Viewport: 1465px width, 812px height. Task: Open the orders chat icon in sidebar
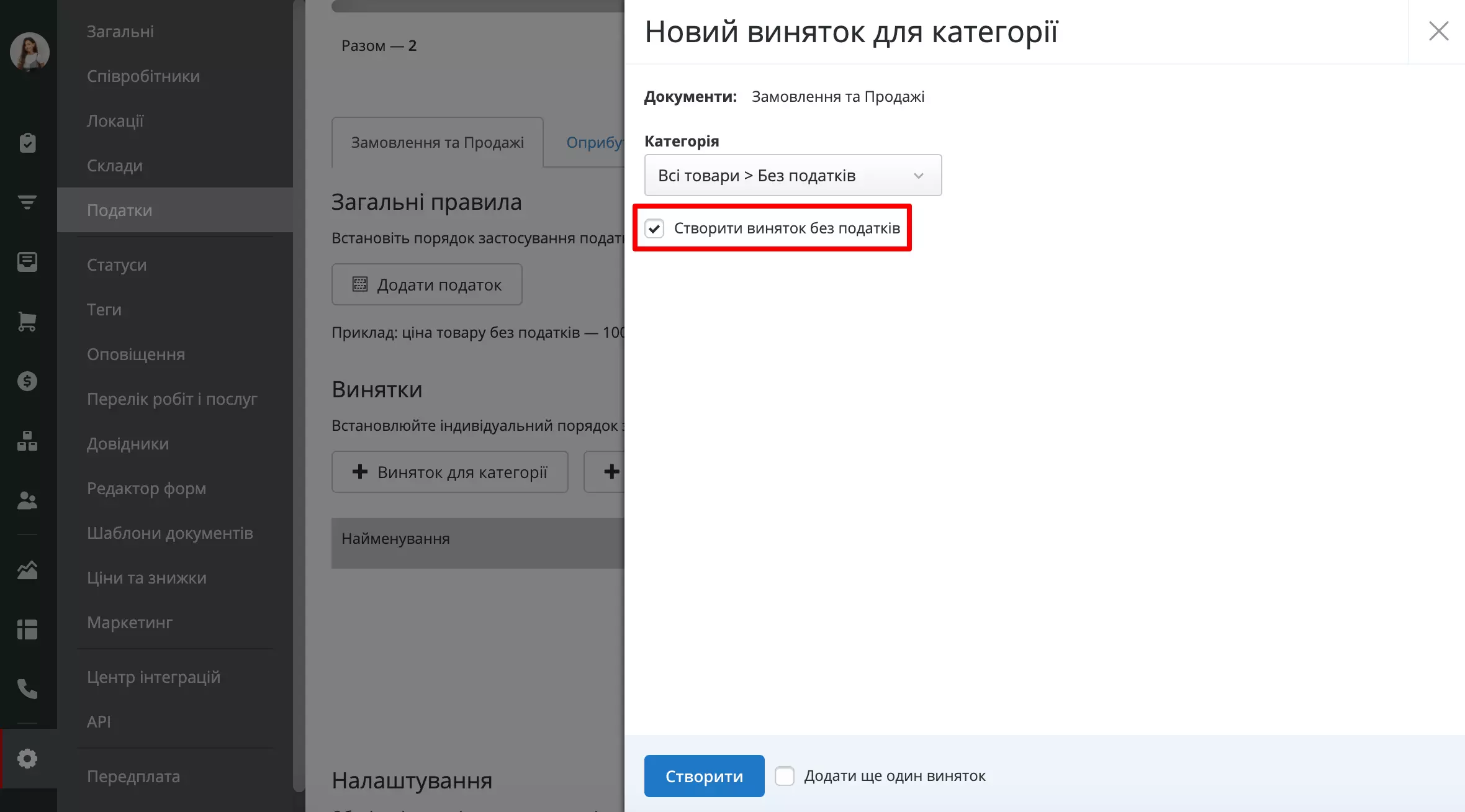(27, 262)
